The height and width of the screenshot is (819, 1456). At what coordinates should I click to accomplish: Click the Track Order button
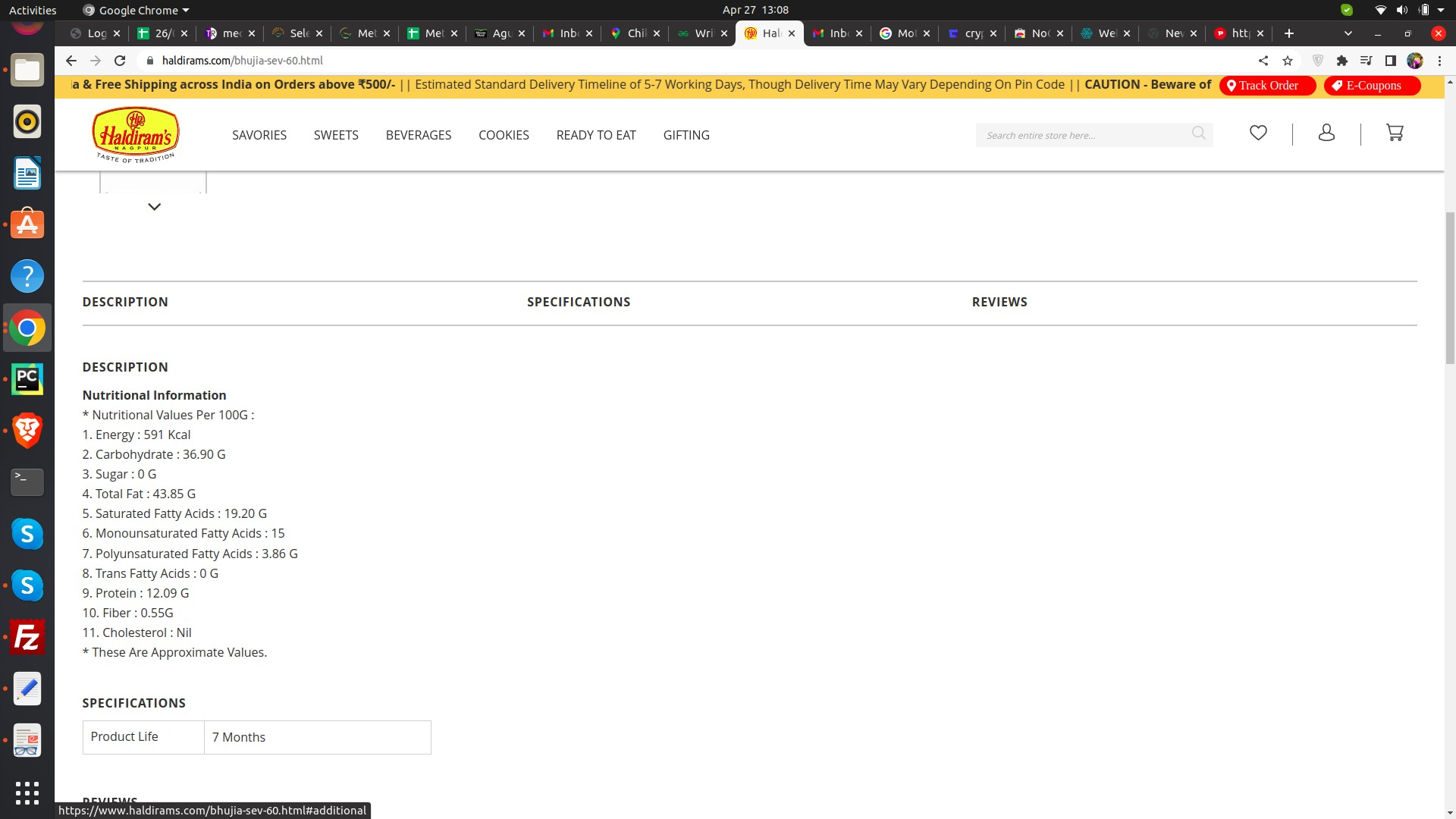click(x=1267, y=86)
